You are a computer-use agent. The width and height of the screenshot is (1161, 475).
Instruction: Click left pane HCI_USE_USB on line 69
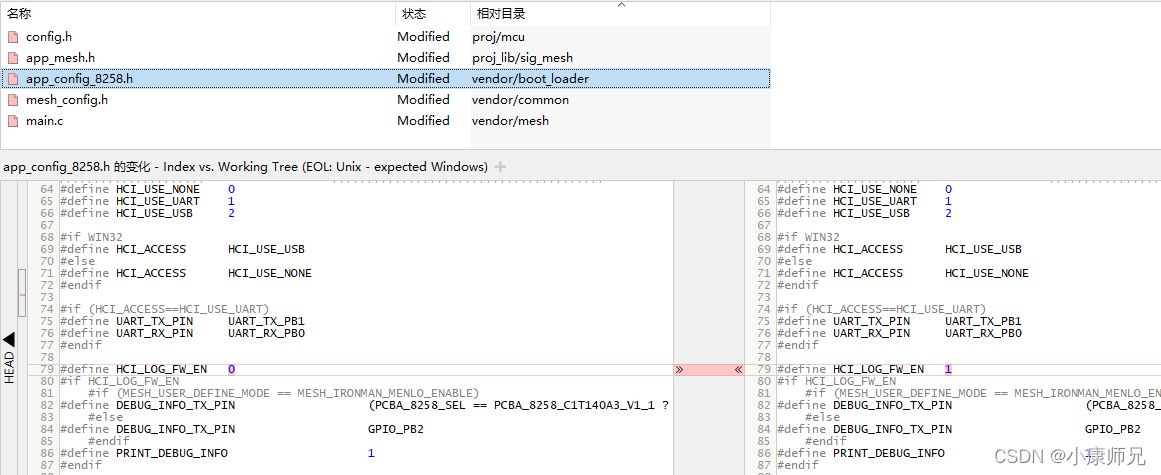[x=267, y=249]
